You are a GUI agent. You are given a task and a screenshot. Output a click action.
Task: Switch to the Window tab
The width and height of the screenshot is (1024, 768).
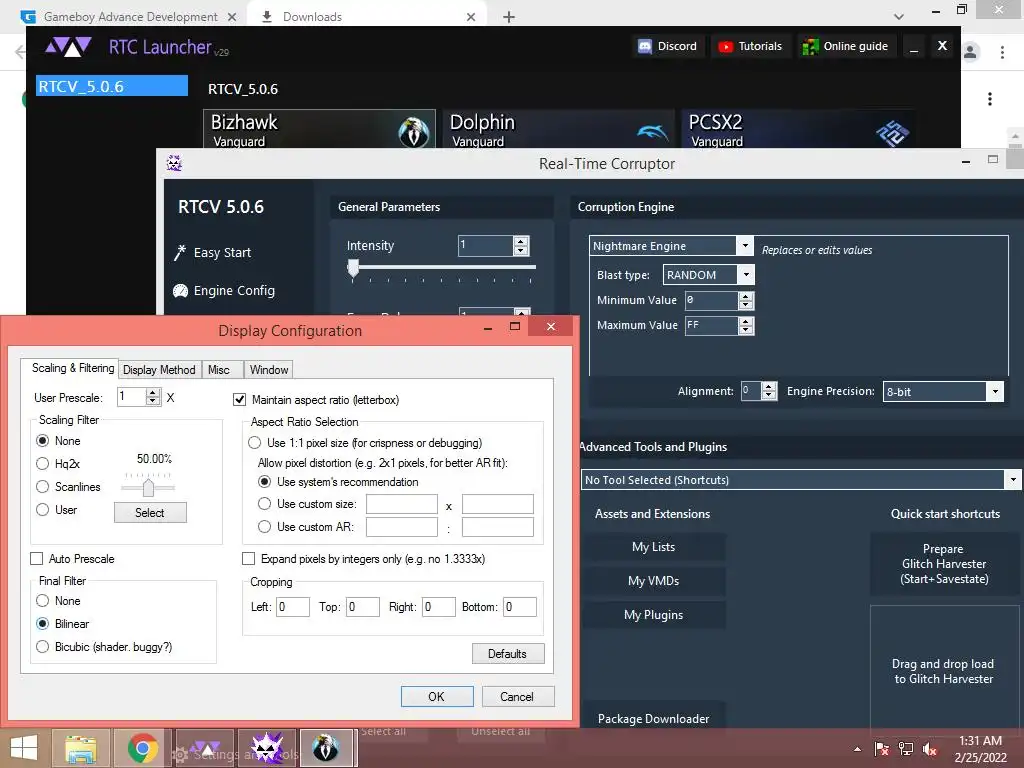268,370
